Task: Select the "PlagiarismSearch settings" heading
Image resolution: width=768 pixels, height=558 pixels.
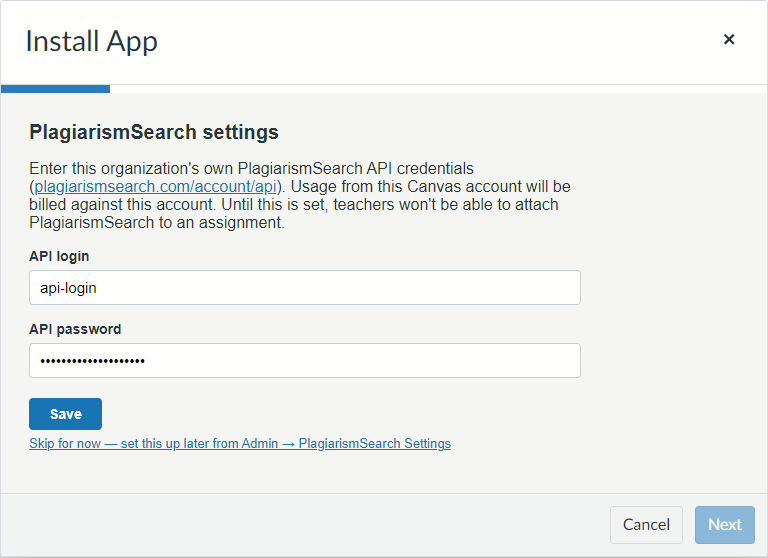Action: 154,132
